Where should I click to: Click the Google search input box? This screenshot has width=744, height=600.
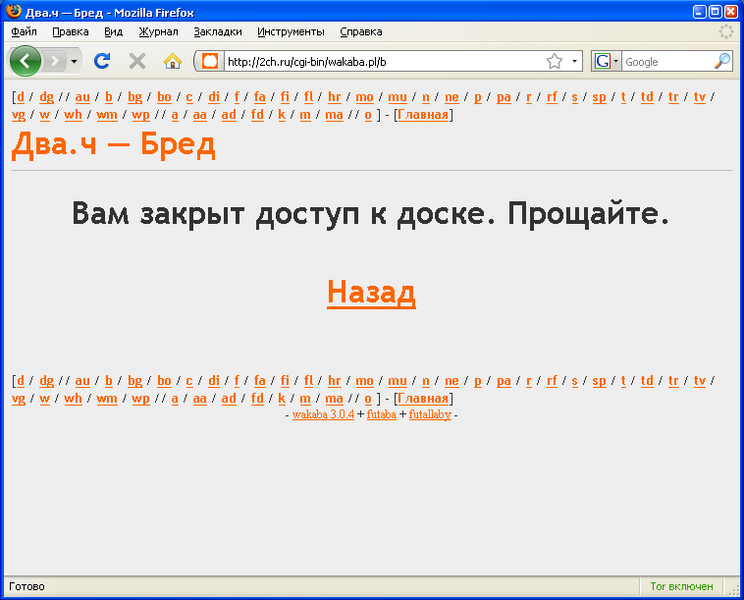[x=667, y=62]
